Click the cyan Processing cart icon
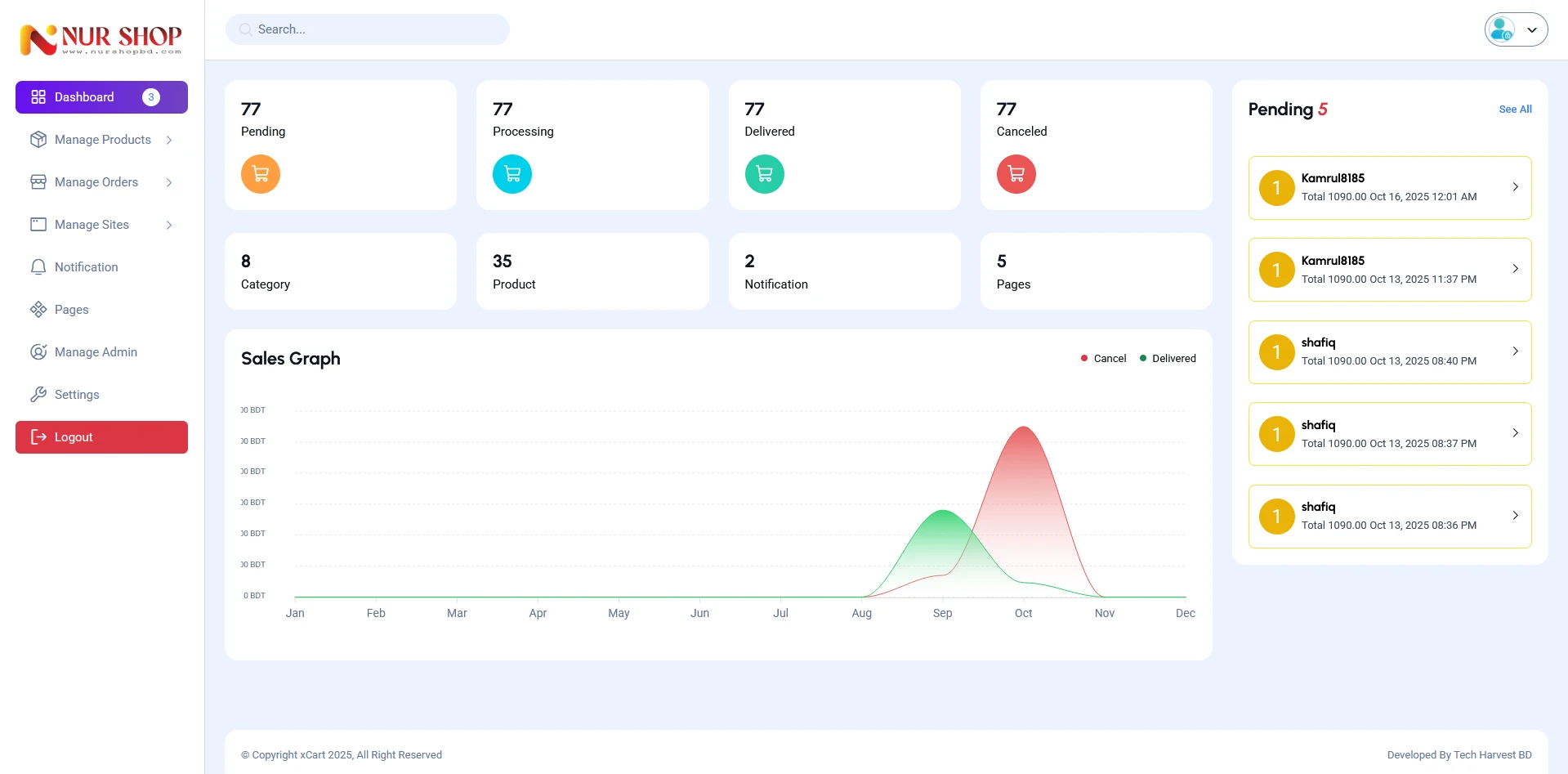1568x774 pixels. (x=511, y=174)
